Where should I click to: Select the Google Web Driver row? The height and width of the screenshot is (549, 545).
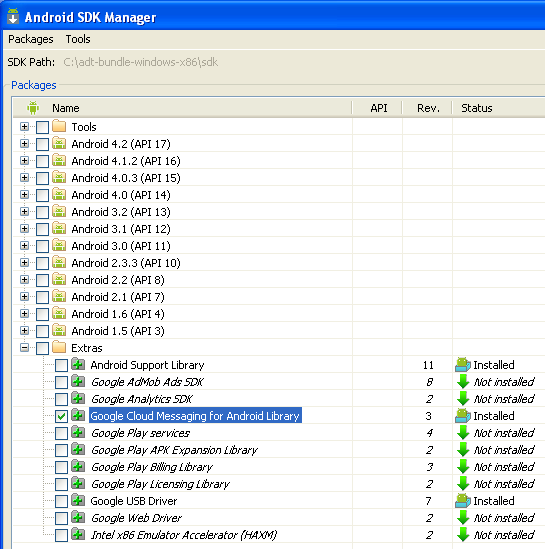click(279, 518)
